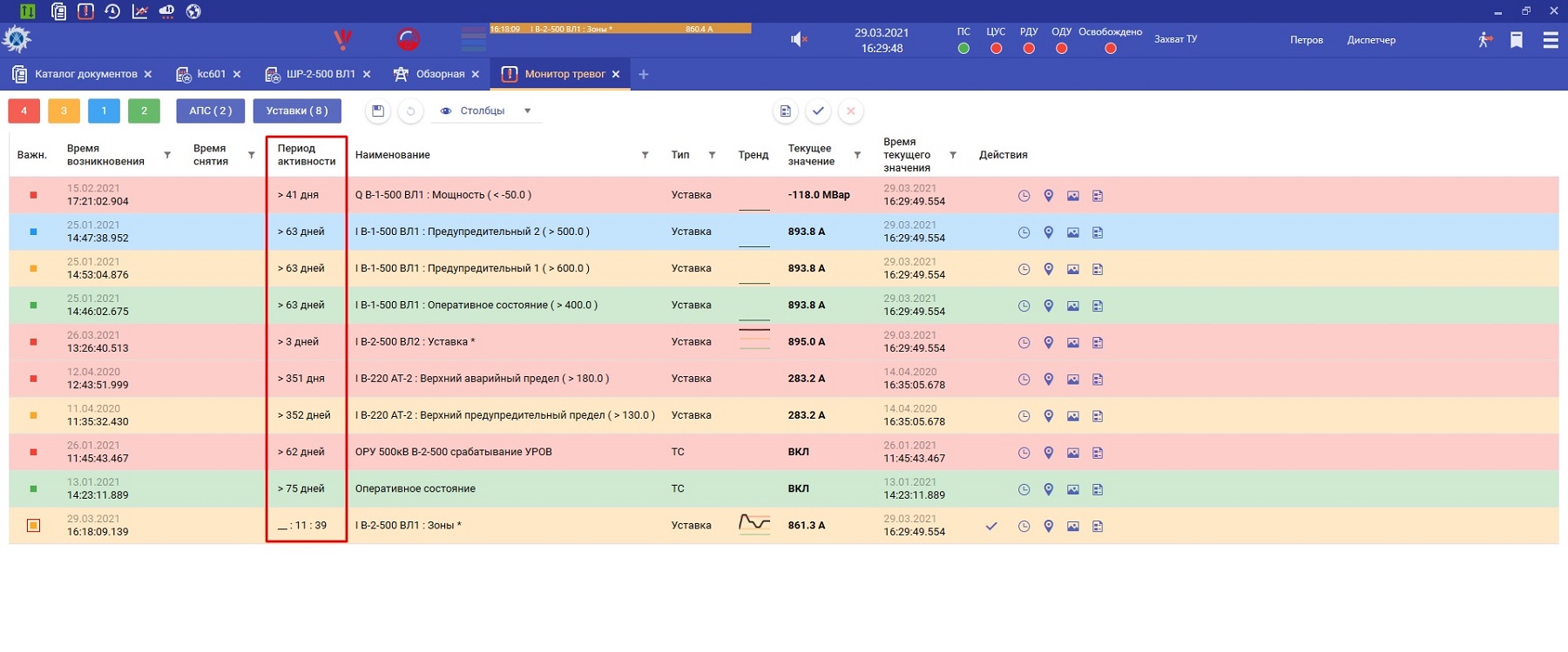Expand the Столбцы columns dropdown
Screen dimensions: 1568x652
pyautogui.click(x=527, y=111)
